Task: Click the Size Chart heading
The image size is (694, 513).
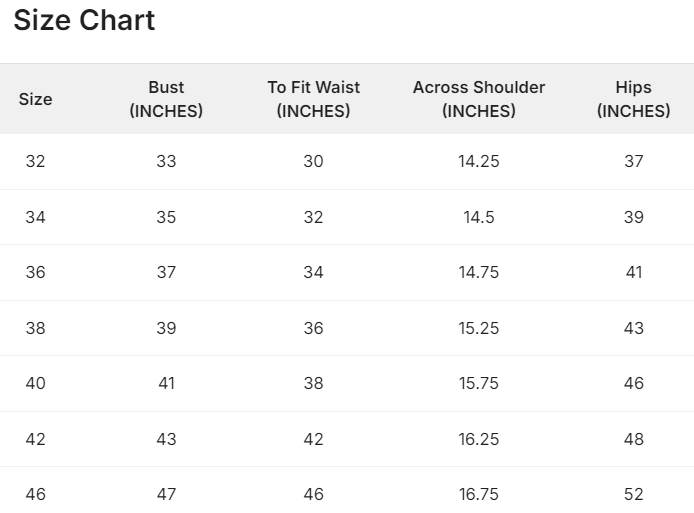Action: [x=84, y=20]
